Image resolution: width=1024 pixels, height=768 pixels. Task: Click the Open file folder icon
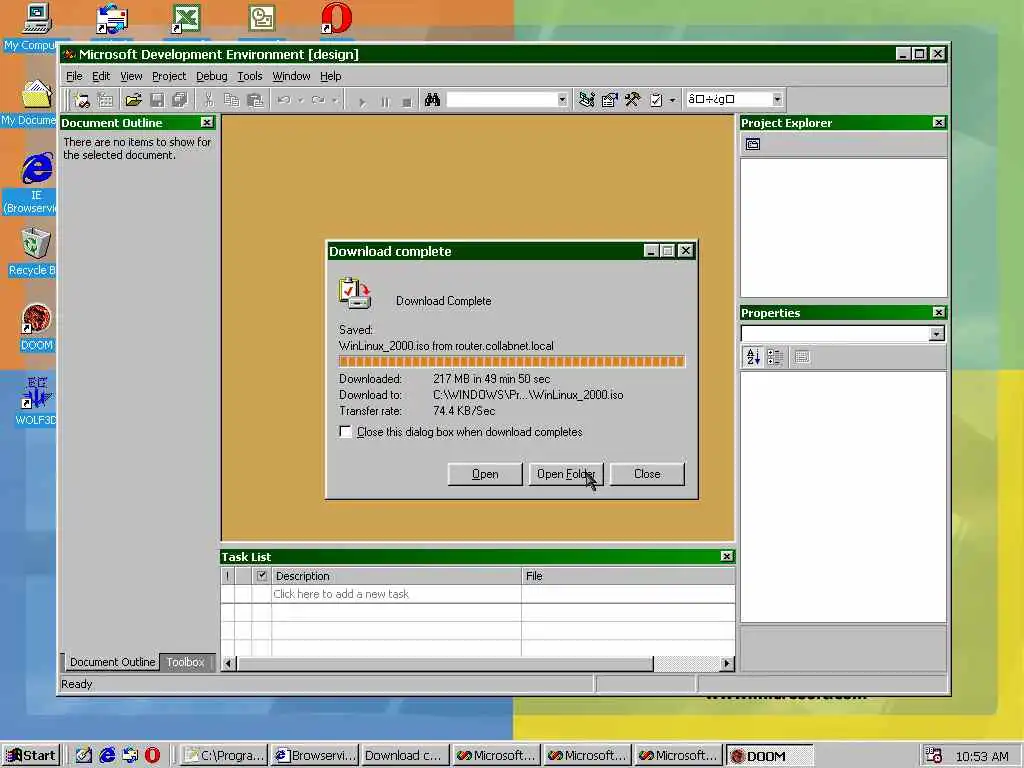[x=133, y=100]
